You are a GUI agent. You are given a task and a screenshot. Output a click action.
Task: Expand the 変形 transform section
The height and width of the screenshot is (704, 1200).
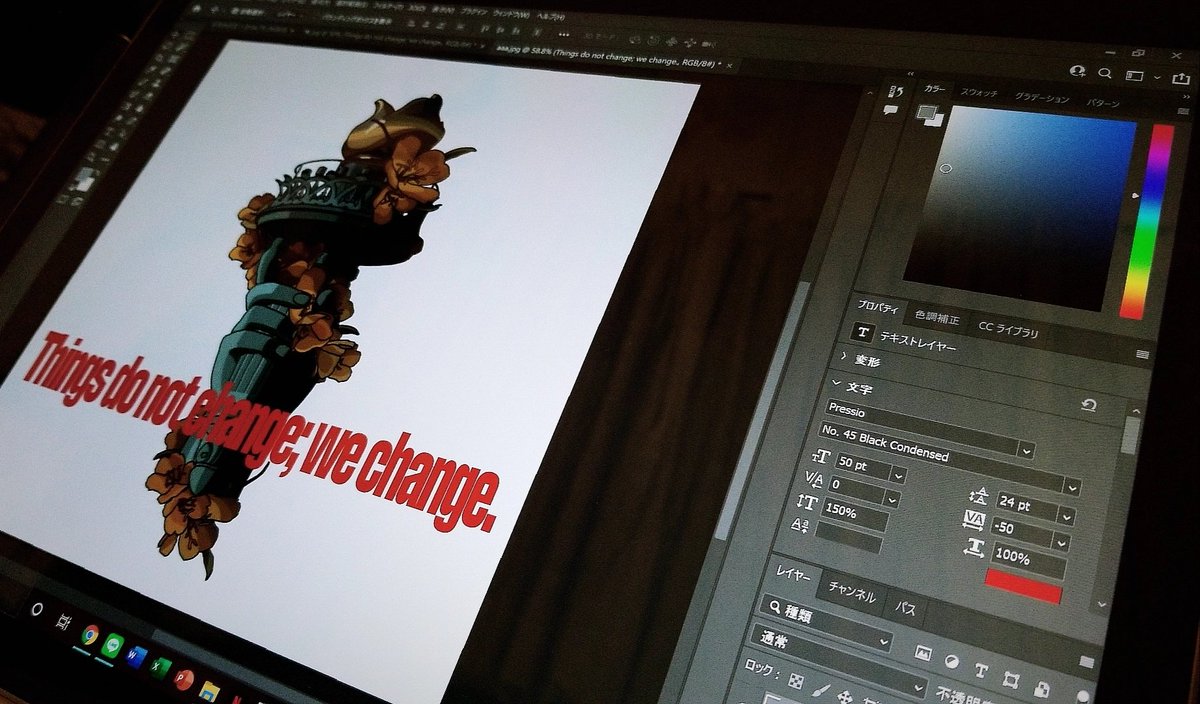pyautogui.click(x=843, y=355)
